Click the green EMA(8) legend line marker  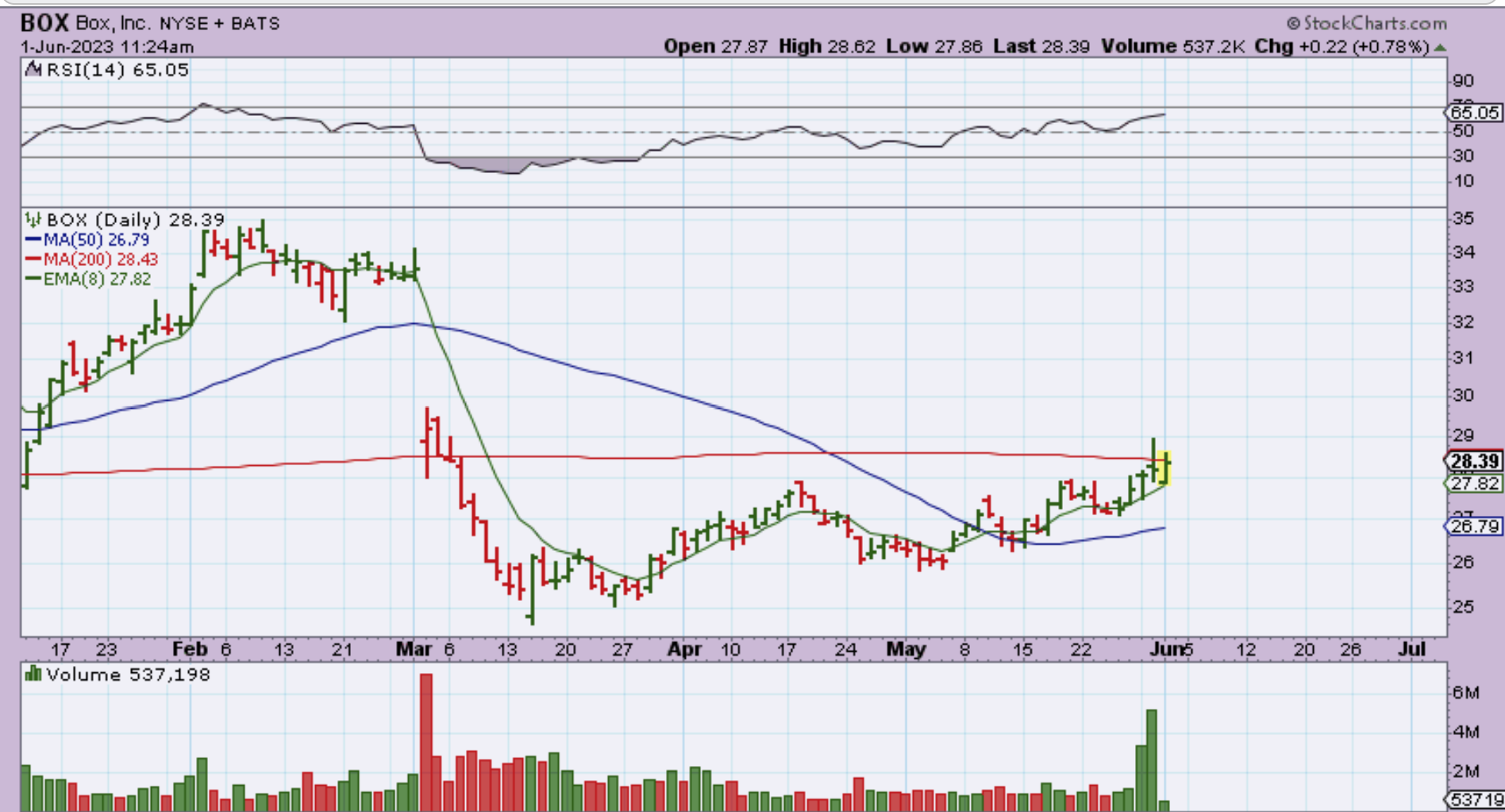click(33, 279)
